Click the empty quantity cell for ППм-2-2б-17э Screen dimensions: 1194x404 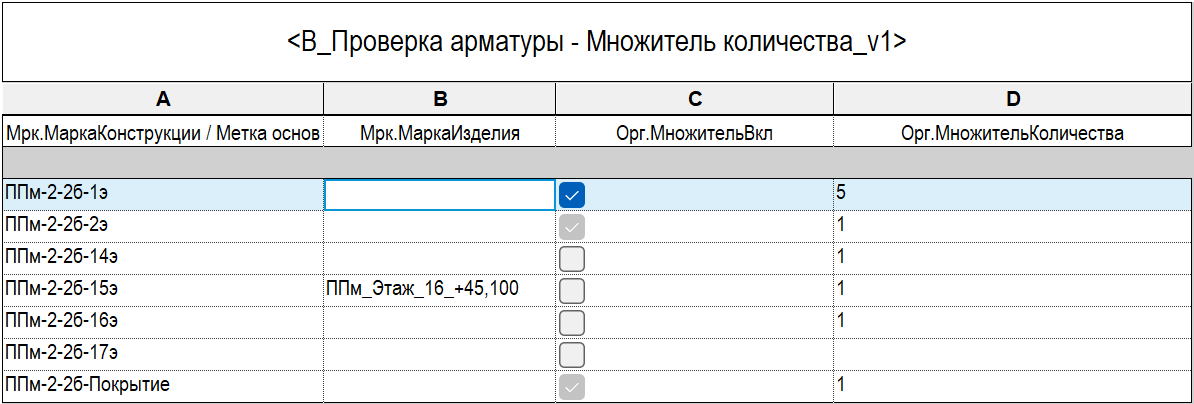click(1012, 354)
